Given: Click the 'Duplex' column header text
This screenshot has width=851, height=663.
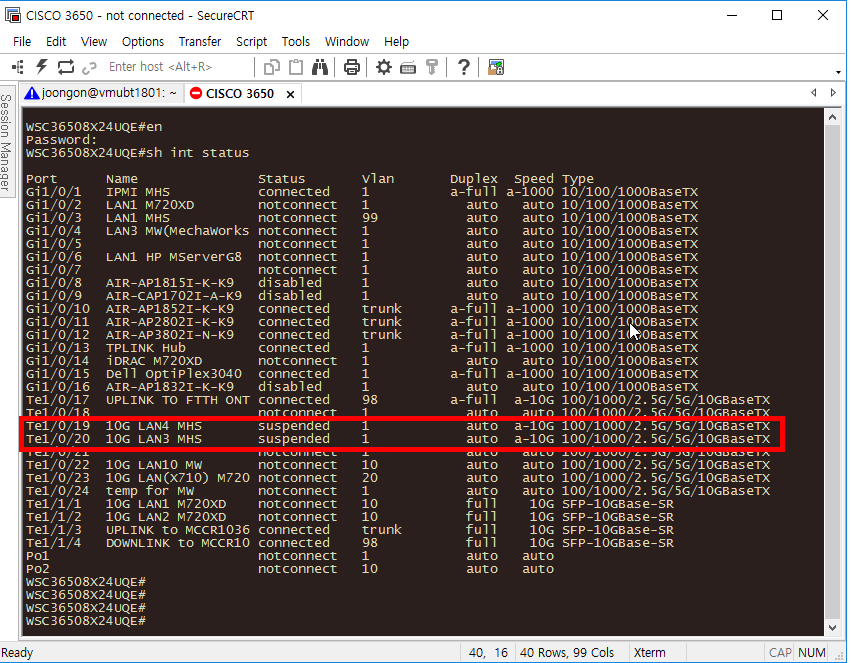Looking at the screenshot, I should 473,179.
